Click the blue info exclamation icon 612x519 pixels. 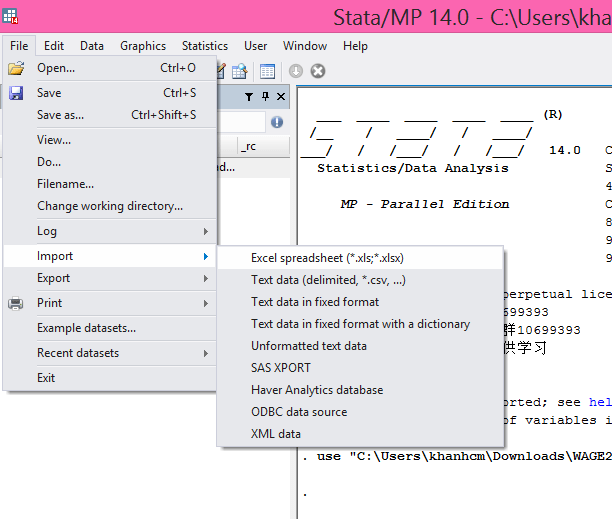click(x=277, y=122)
